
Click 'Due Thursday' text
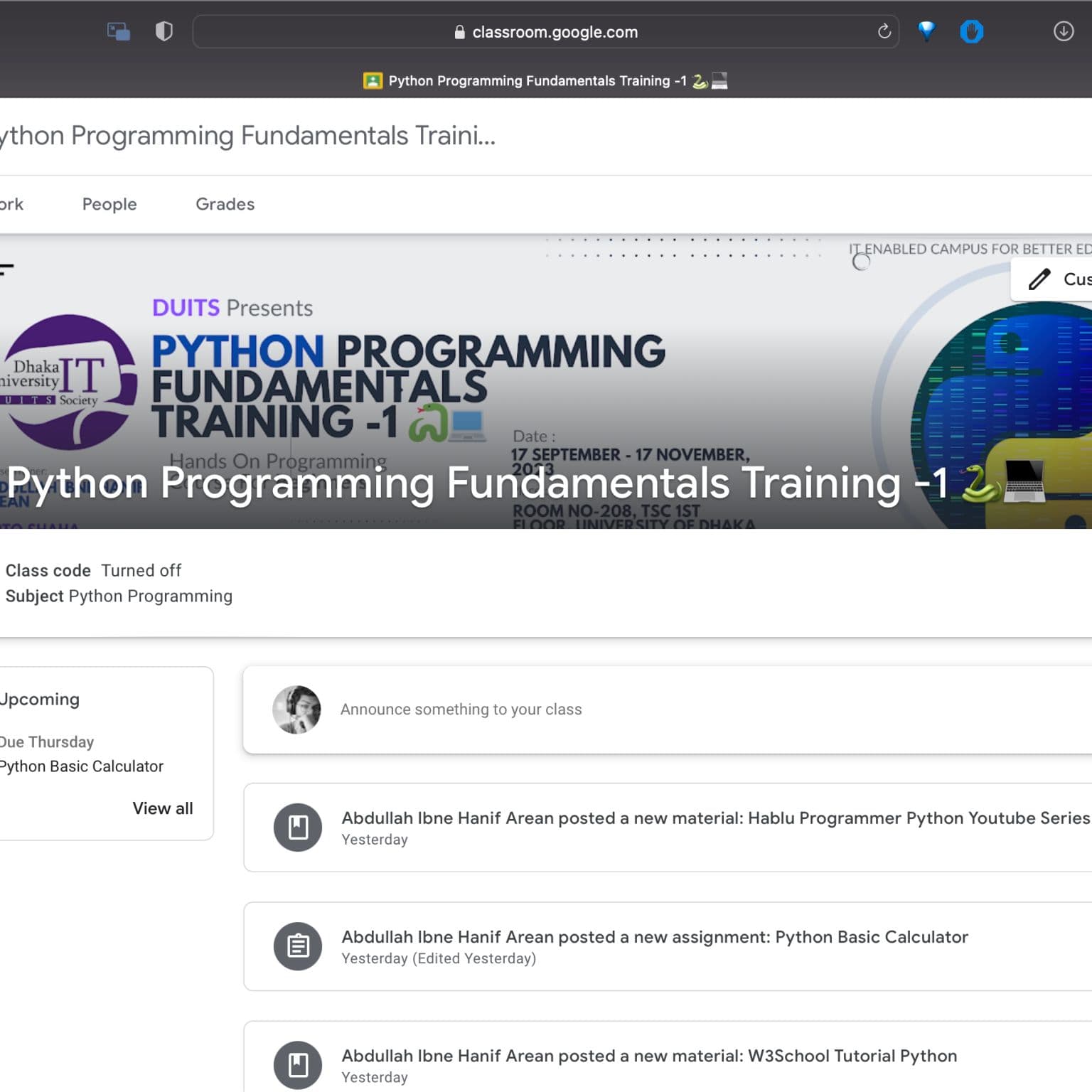point(47,742)
